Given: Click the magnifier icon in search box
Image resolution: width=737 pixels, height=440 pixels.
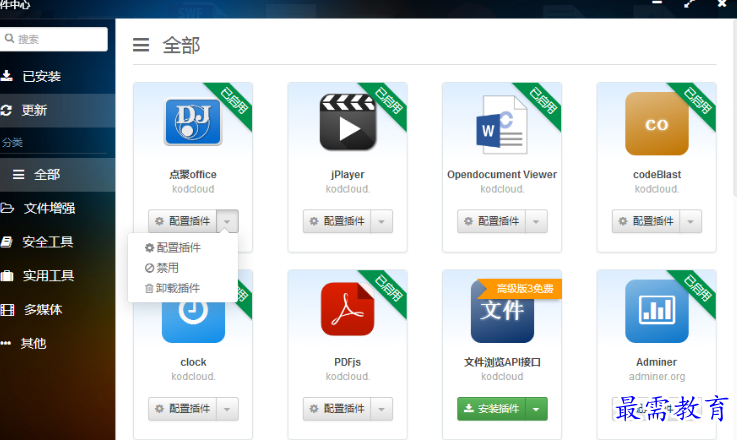Looking at the screenshot, I should [9, 38].
